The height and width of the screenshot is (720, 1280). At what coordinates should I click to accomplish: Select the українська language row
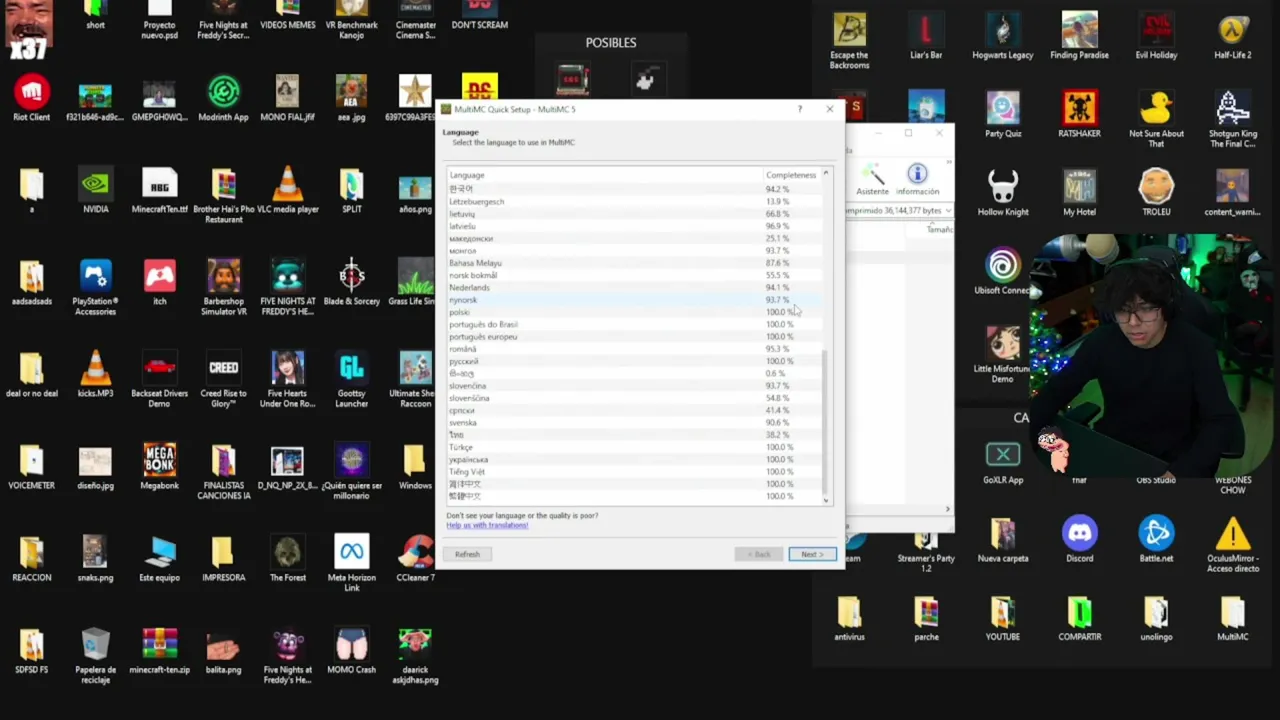633,459
